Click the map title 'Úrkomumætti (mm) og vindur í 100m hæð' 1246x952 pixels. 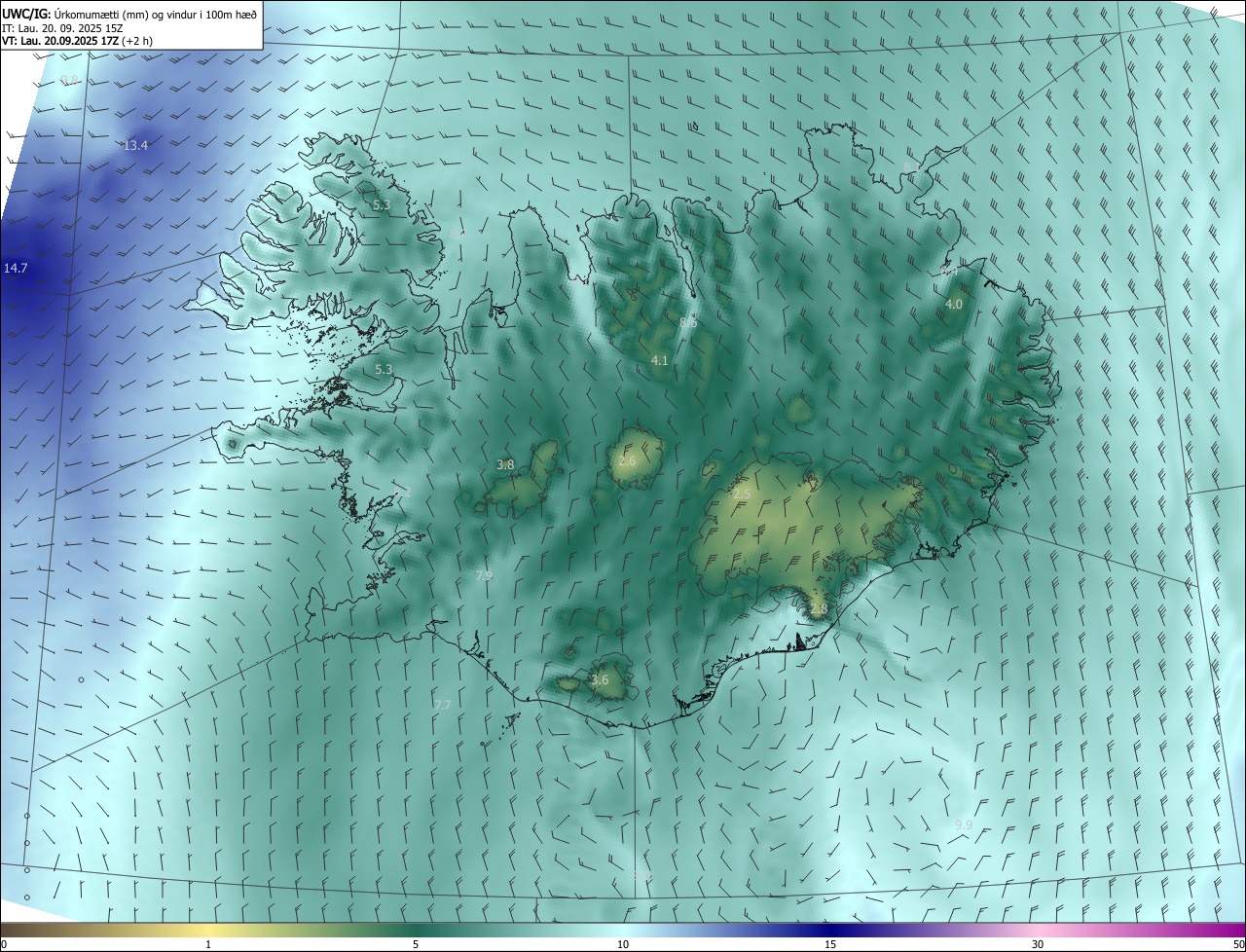point(156,14)
